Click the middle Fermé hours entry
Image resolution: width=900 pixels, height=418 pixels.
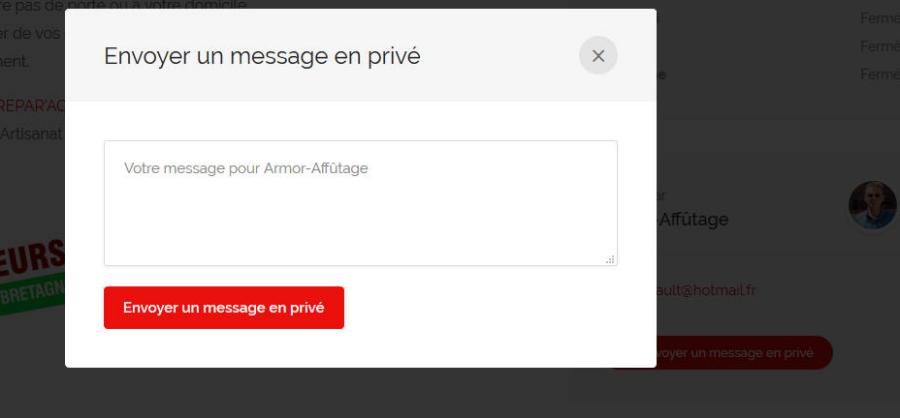tap(879, 46)
